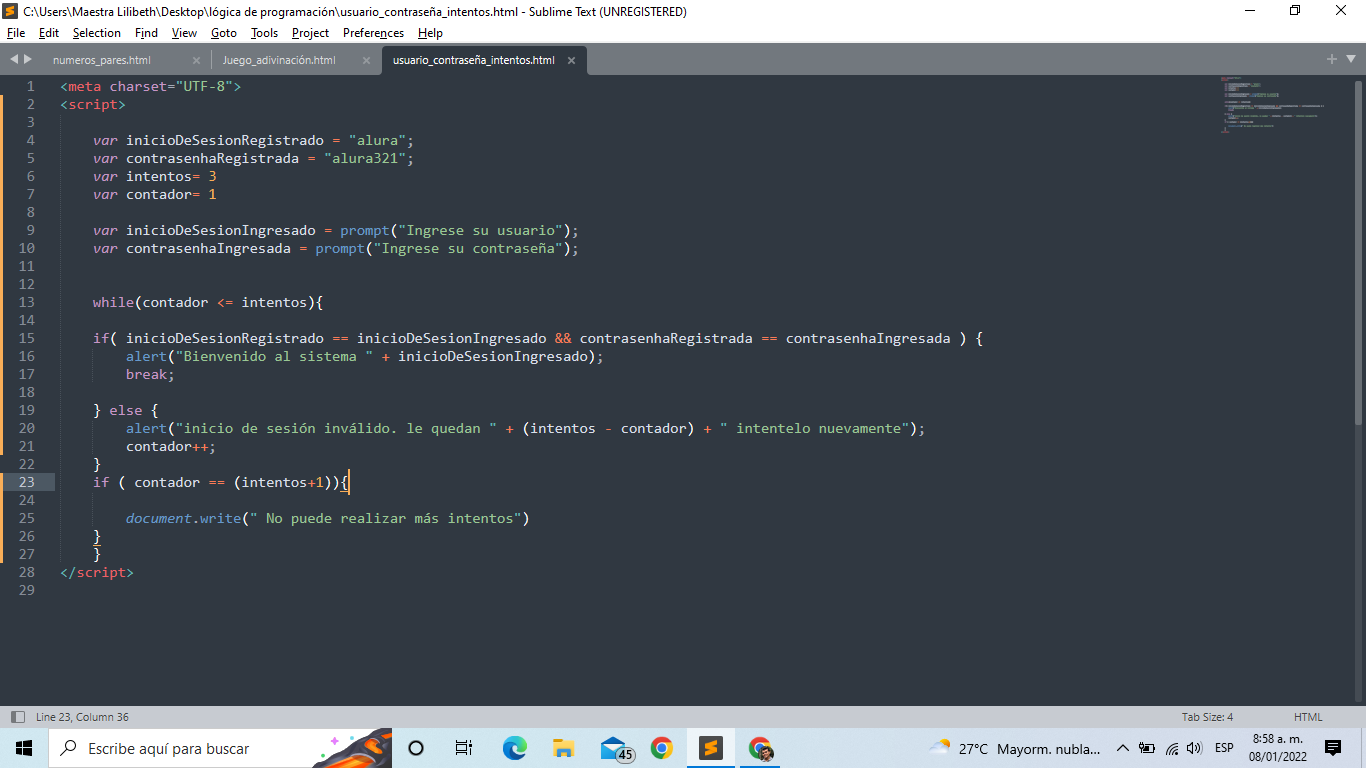Toggle the sidebar via status bar icon
This screenshot has height=768, width=1366.
coord(17,717)
